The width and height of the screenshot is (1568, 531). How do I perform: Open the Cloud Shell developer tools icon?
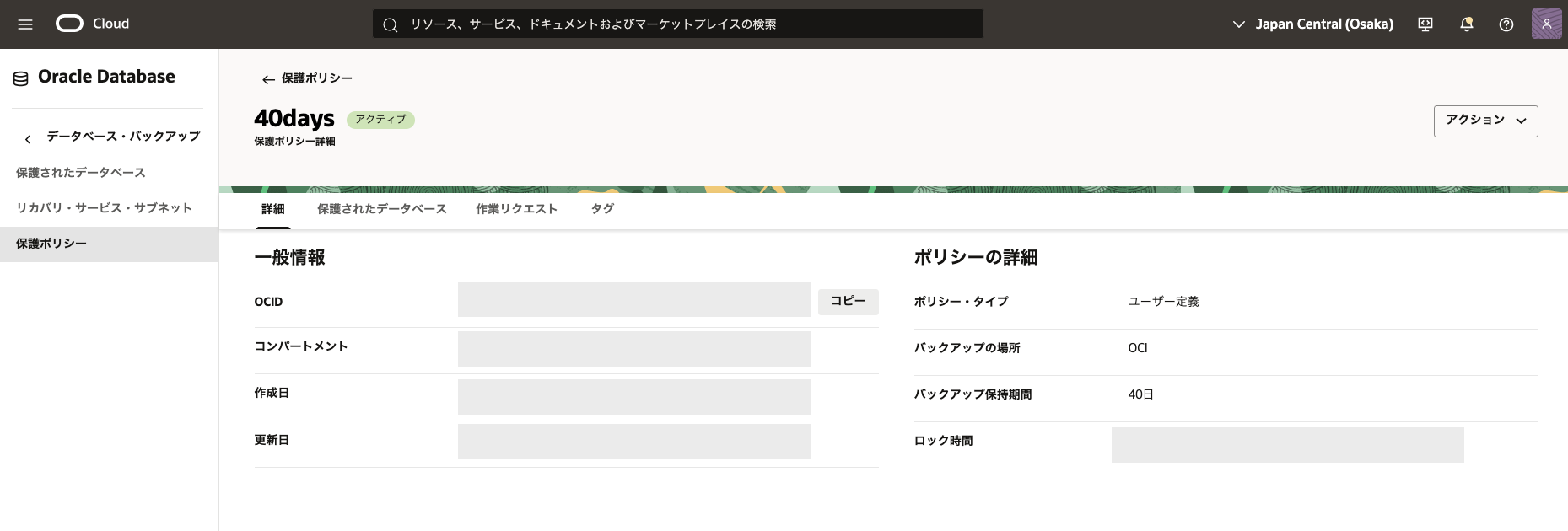click(x=1425, y=24)
